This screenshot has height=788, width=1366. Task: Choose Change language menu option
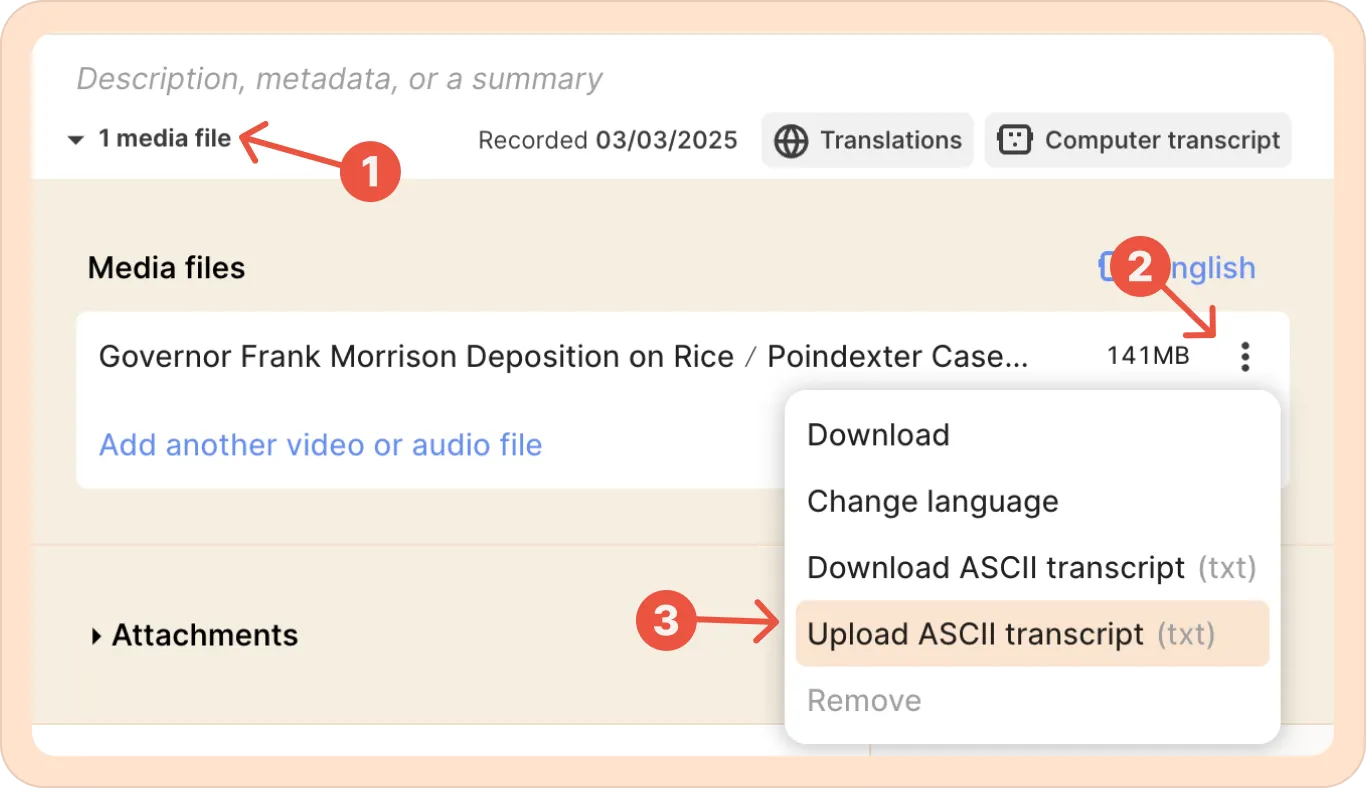pos(932,501)
